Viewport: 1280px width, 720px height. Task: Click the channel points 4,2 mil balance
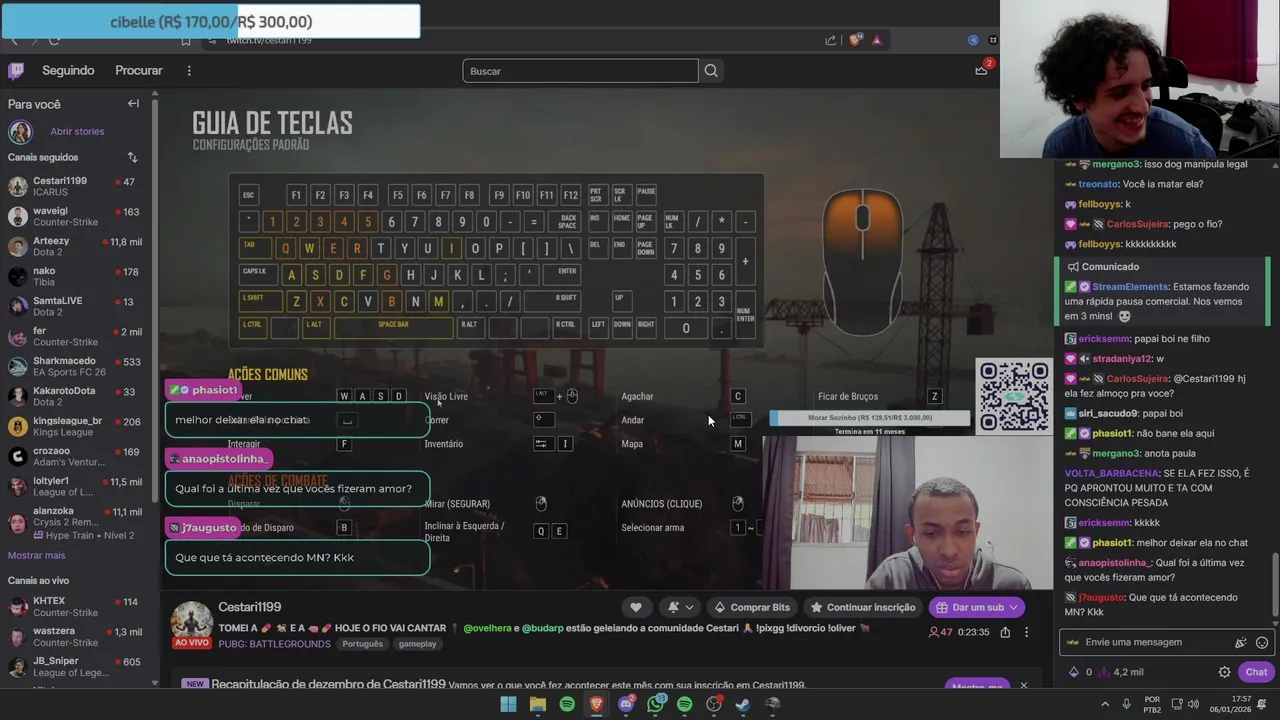click(1121, 672)
